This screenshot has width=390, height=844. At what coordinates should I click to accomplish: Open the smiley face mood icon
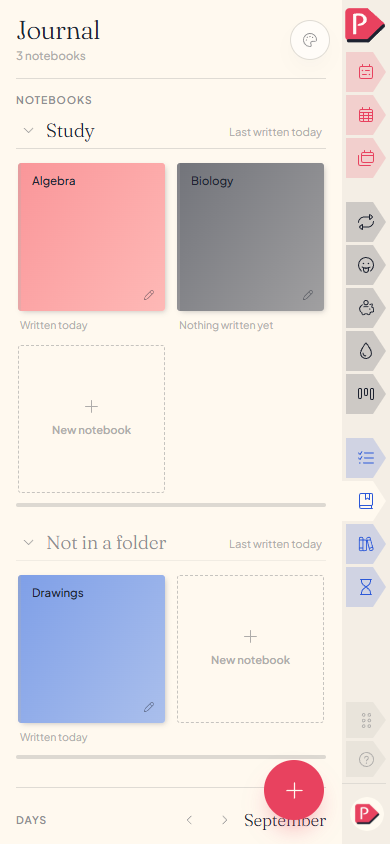[365, 265]
